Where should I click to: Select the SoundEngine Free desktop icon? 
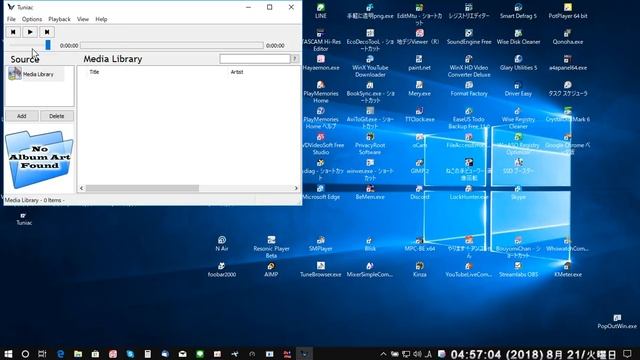(469, 37)
